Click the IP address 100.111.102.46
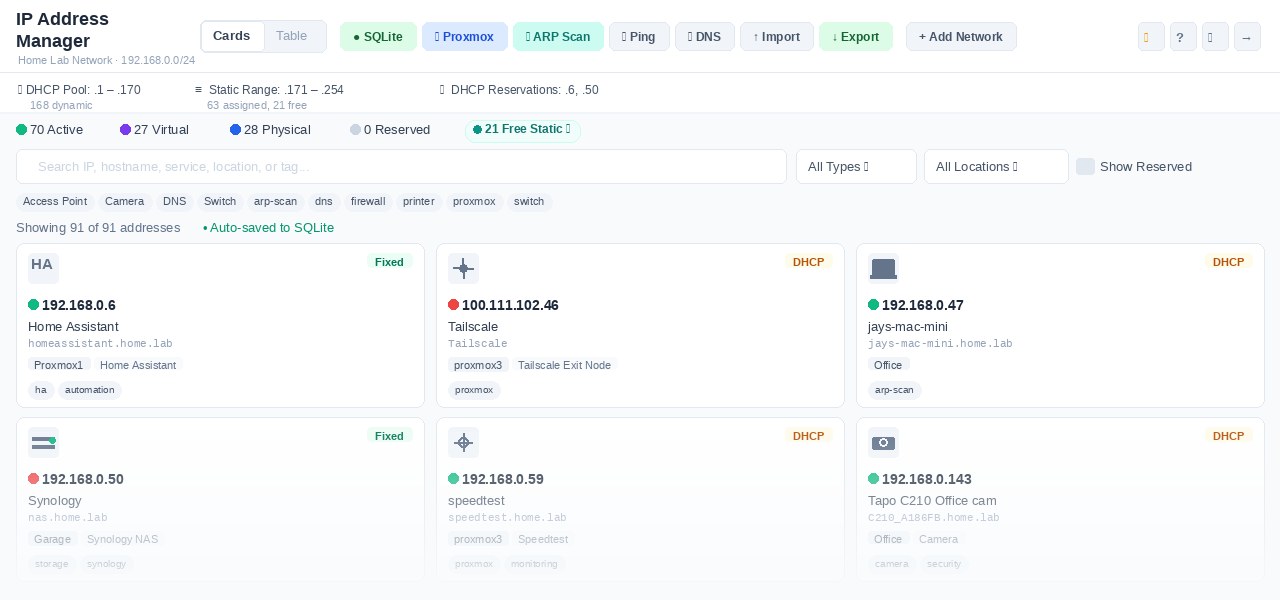The height and width of the screenshot is (600, 1280). coord(510,305)
